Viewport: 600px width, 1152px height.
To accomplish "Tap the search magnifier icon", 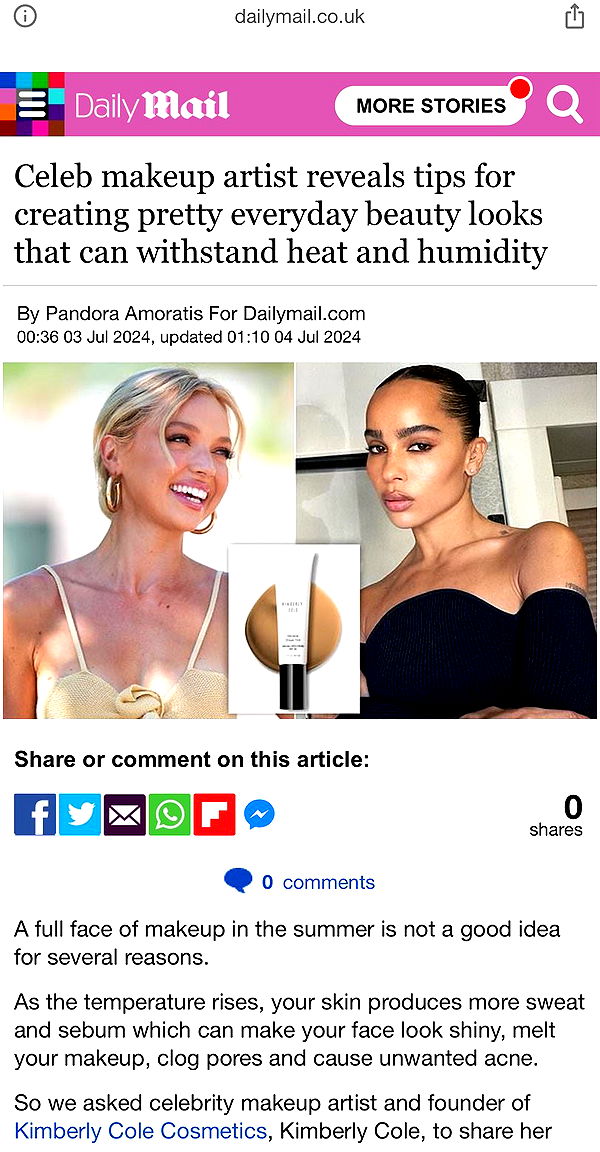I will (564, 105).
